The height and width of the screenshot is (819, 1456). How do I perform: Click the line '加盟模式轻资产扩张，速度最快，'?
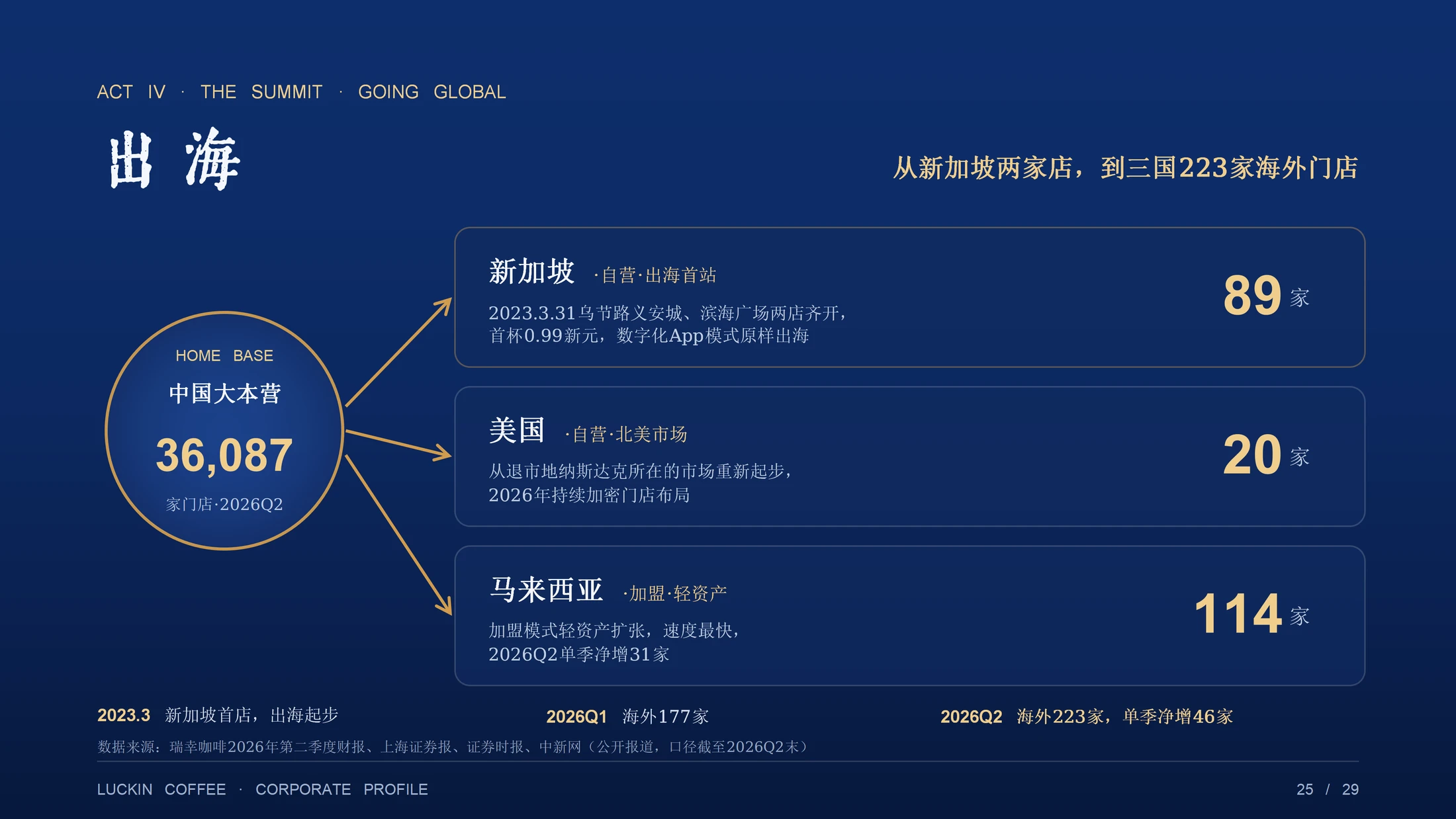click(x=614, y=630)
